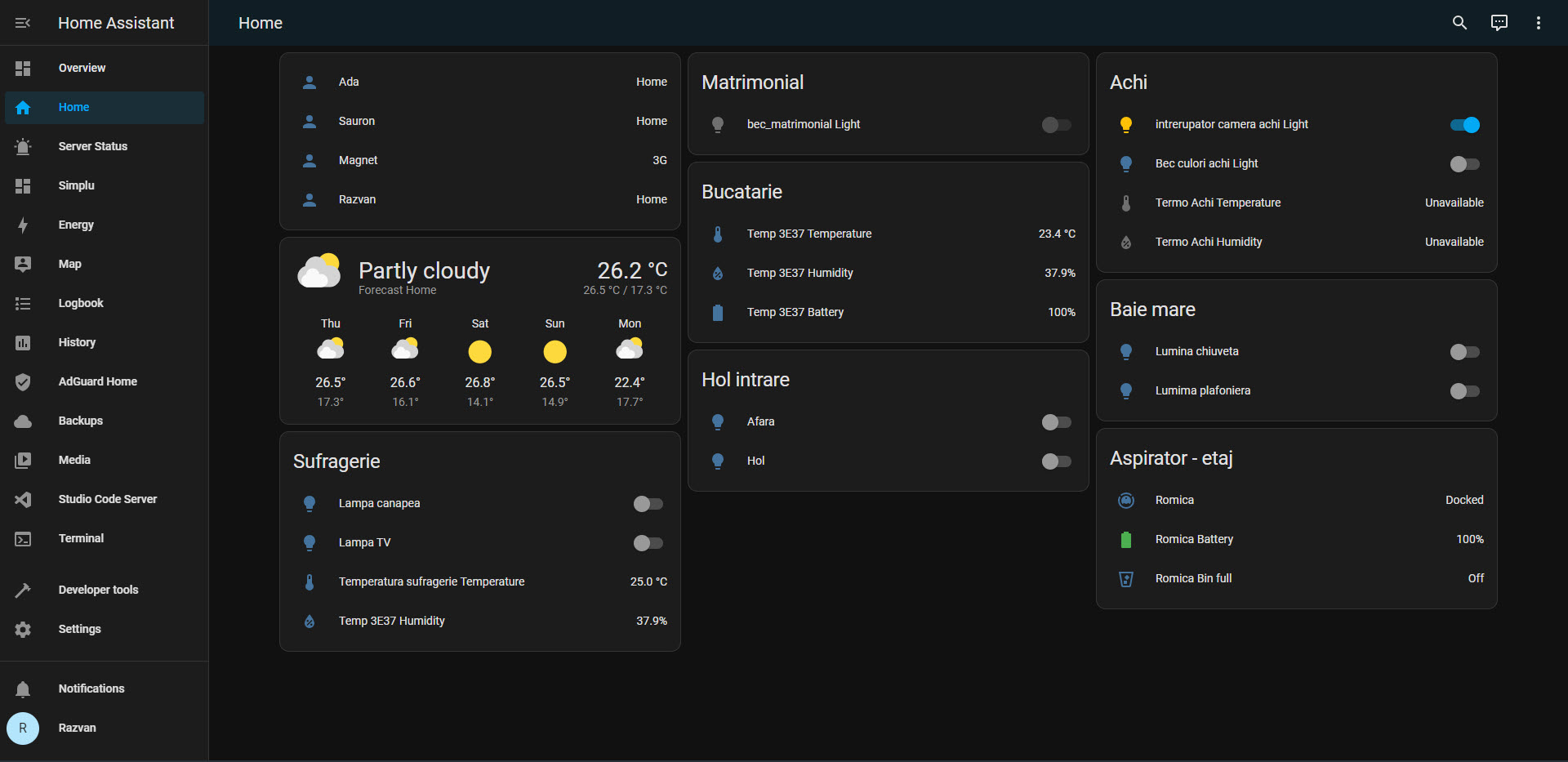Click Temp 3E37 Humidity in Sufragerie
1568x762 pixels.
(x=480, y=621)
